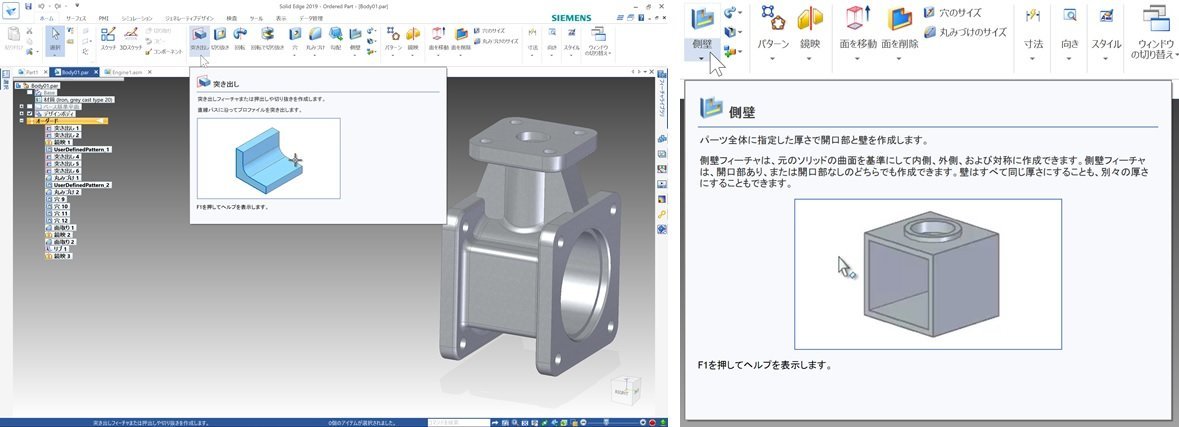Image resolution: width=1179 pixels, height=427 pixels.
Task: Activate the 選択 select arrow tool
Action: coord(55,39)
